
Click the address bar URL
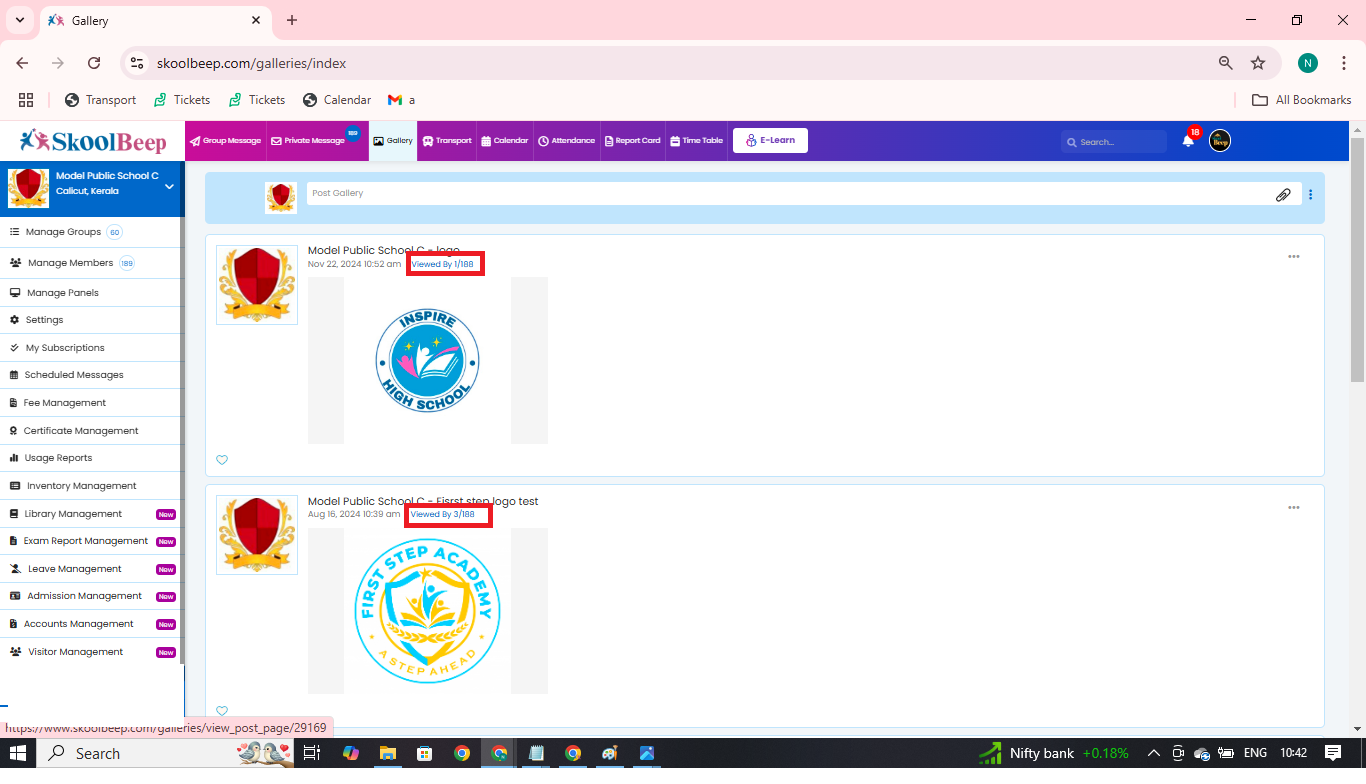coord(251,63)
